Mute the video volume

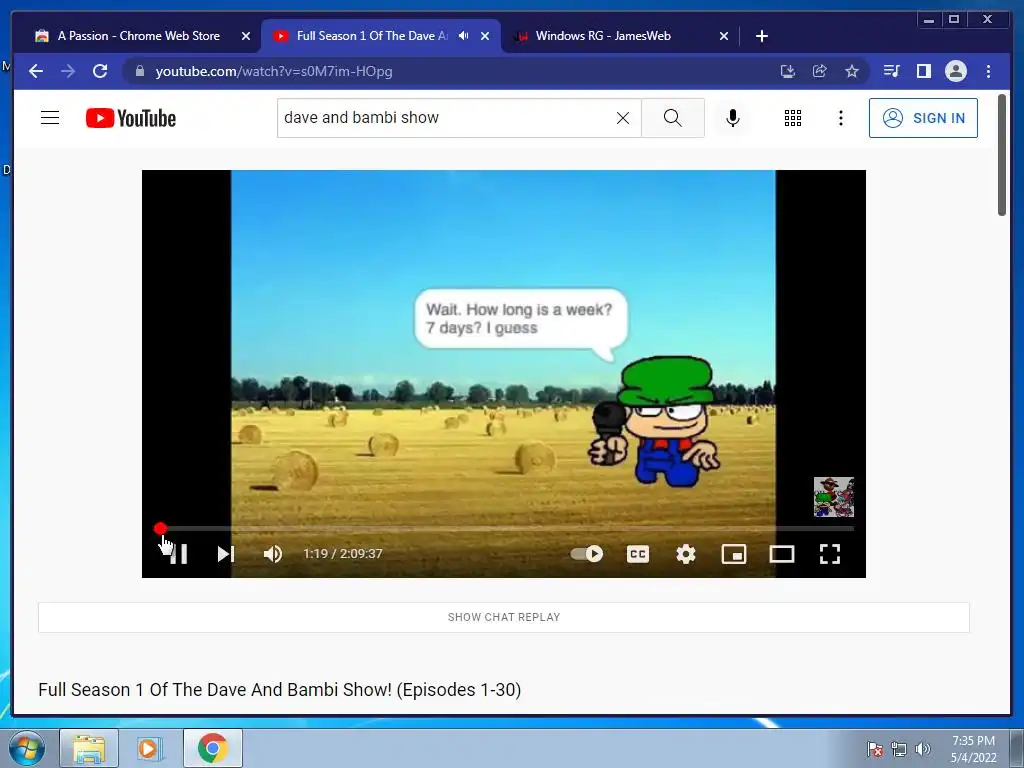click(272, 554)
